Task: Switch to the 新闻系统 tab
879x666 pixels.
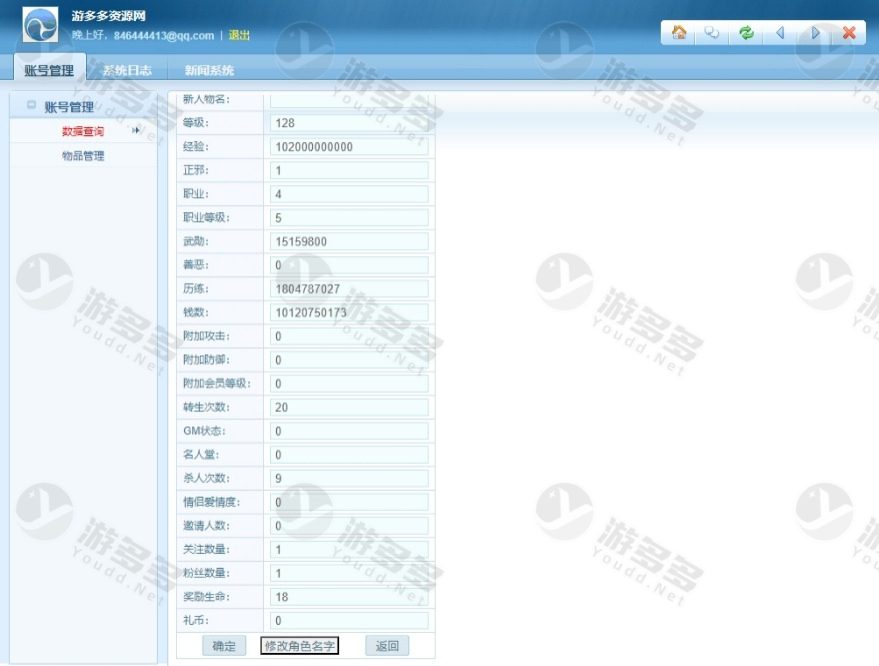Action: 209,70
